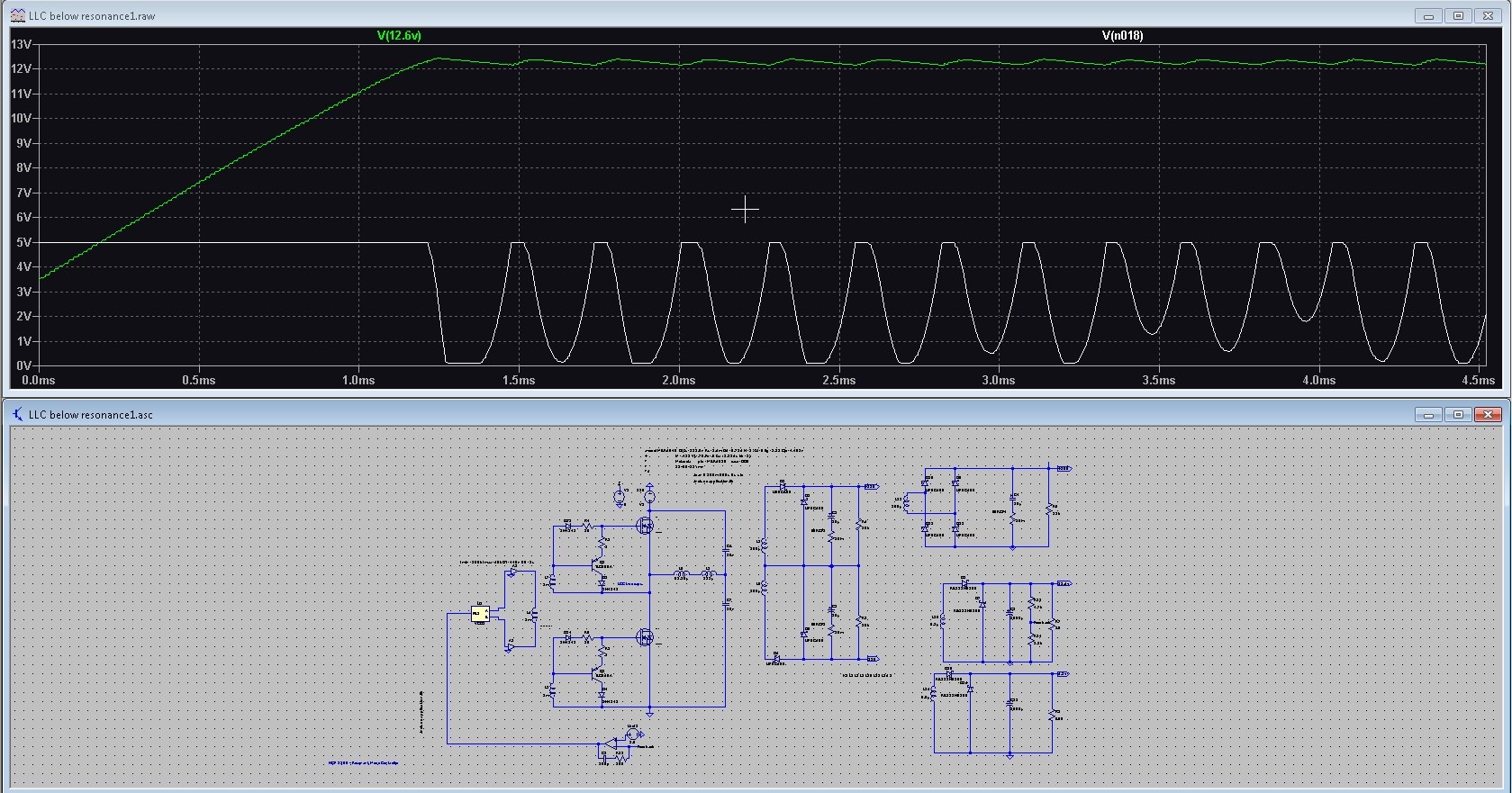Select the upper gate-drive transformer winding

tap(552, 581)
